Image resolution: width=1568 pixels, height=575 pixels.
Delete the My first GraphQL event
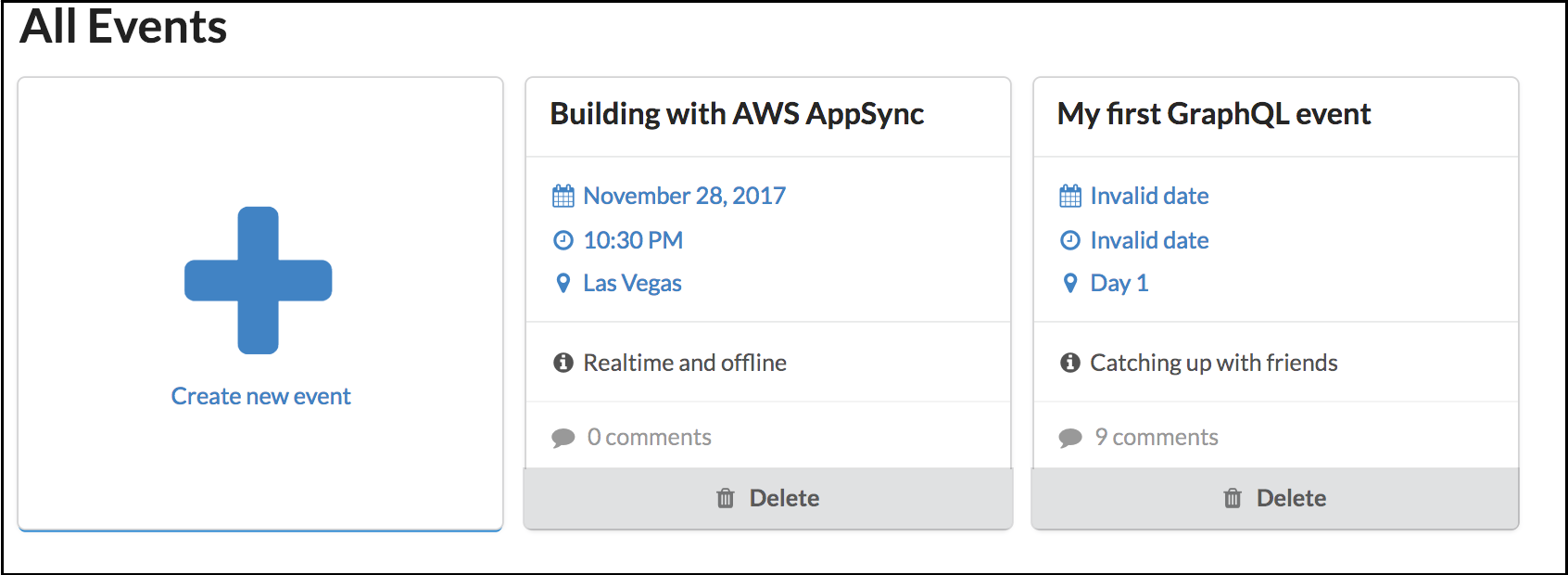(x=1275, y=499)
